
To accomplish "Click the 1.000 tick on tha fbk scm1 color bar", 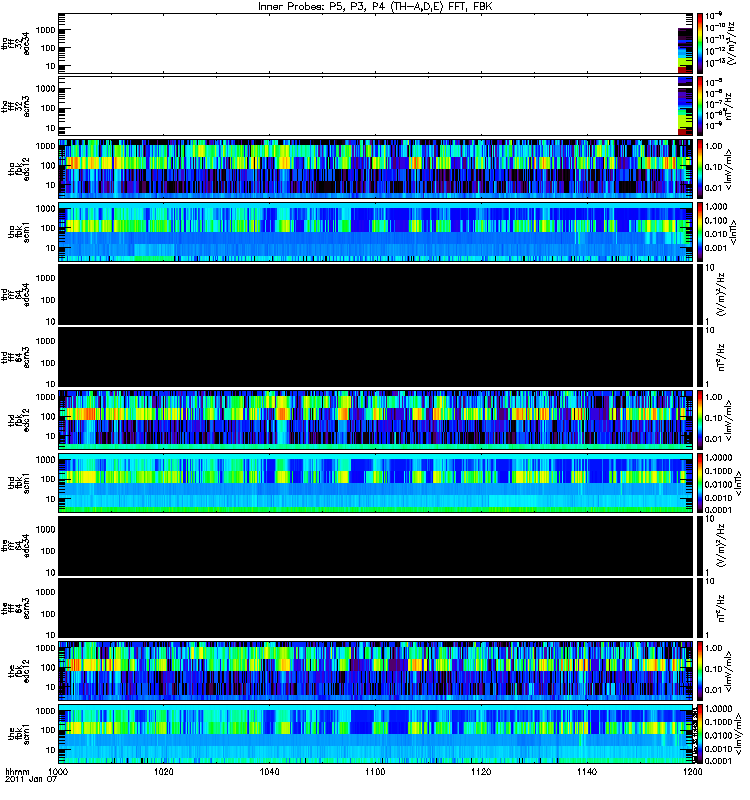I will click(716, 207).
